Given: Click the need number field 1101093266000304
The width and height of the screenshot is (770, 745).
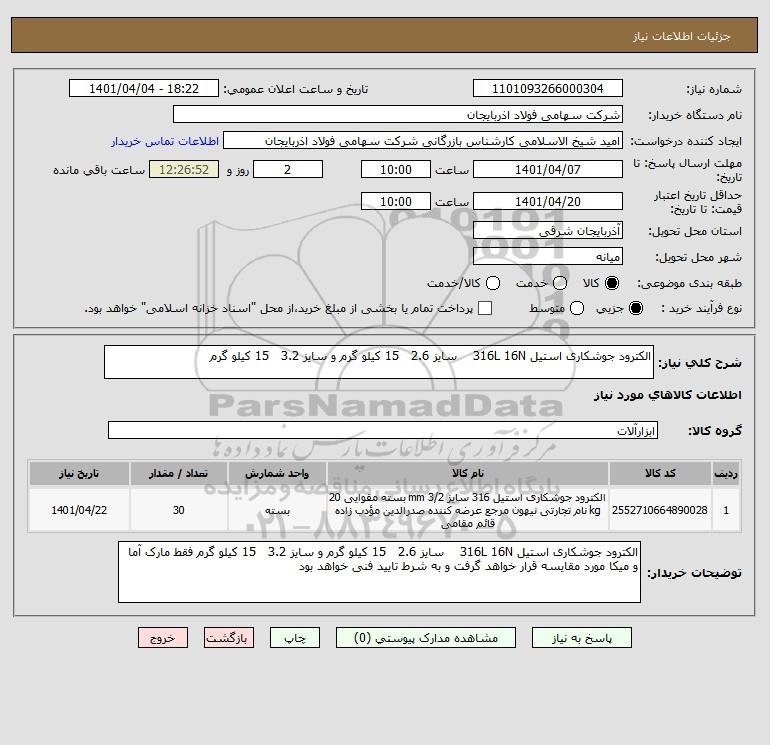Looking at the screenshot, I should (x=548, y=89).
